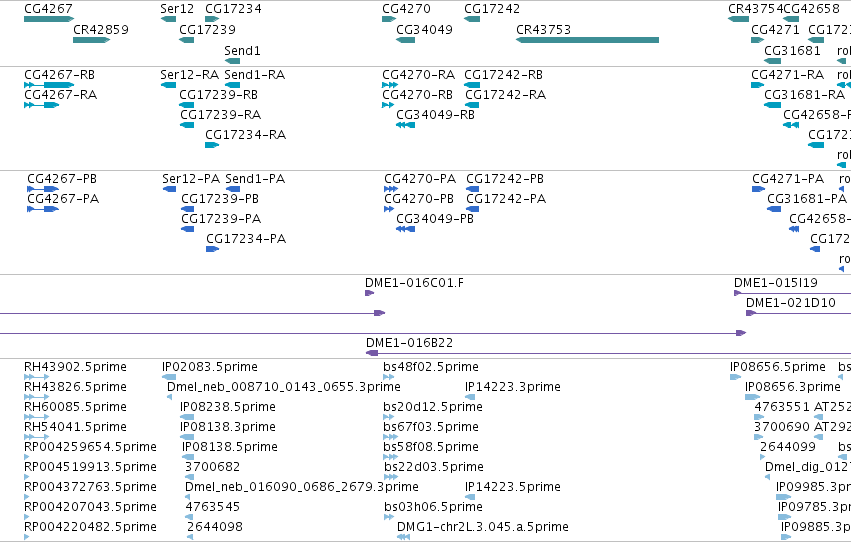
Task: Select clone DME1-016C01.F
Action: point(370,293)
